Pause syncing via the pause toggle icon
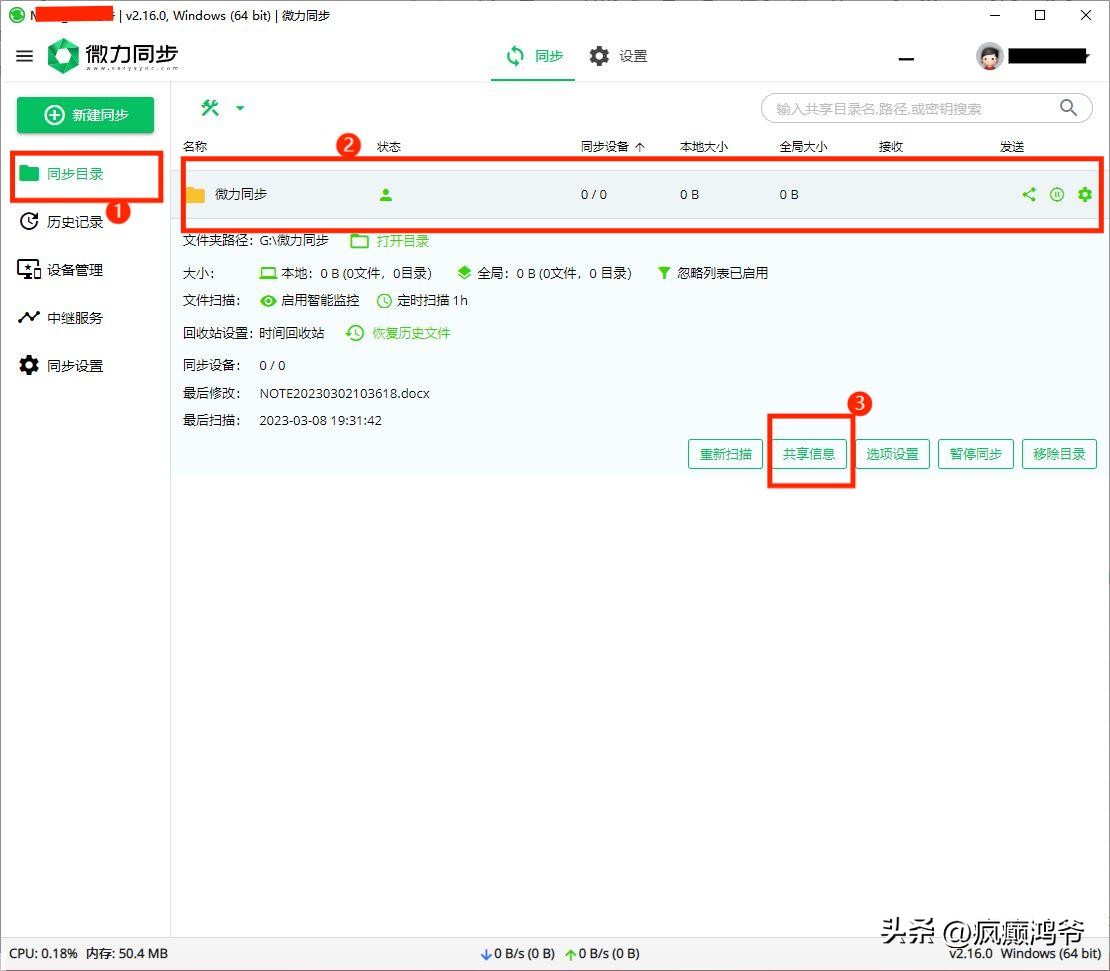The width and height of the screenshot is (1110, 971). [x=1057, y=194]
